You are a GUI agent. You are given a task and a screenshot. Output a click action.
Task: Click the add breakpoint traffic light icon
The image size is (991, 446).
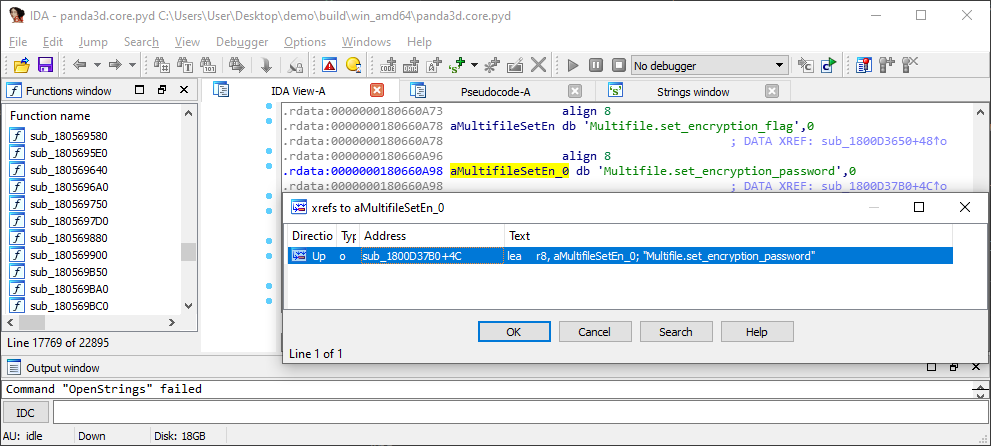(x=887, y=65)
